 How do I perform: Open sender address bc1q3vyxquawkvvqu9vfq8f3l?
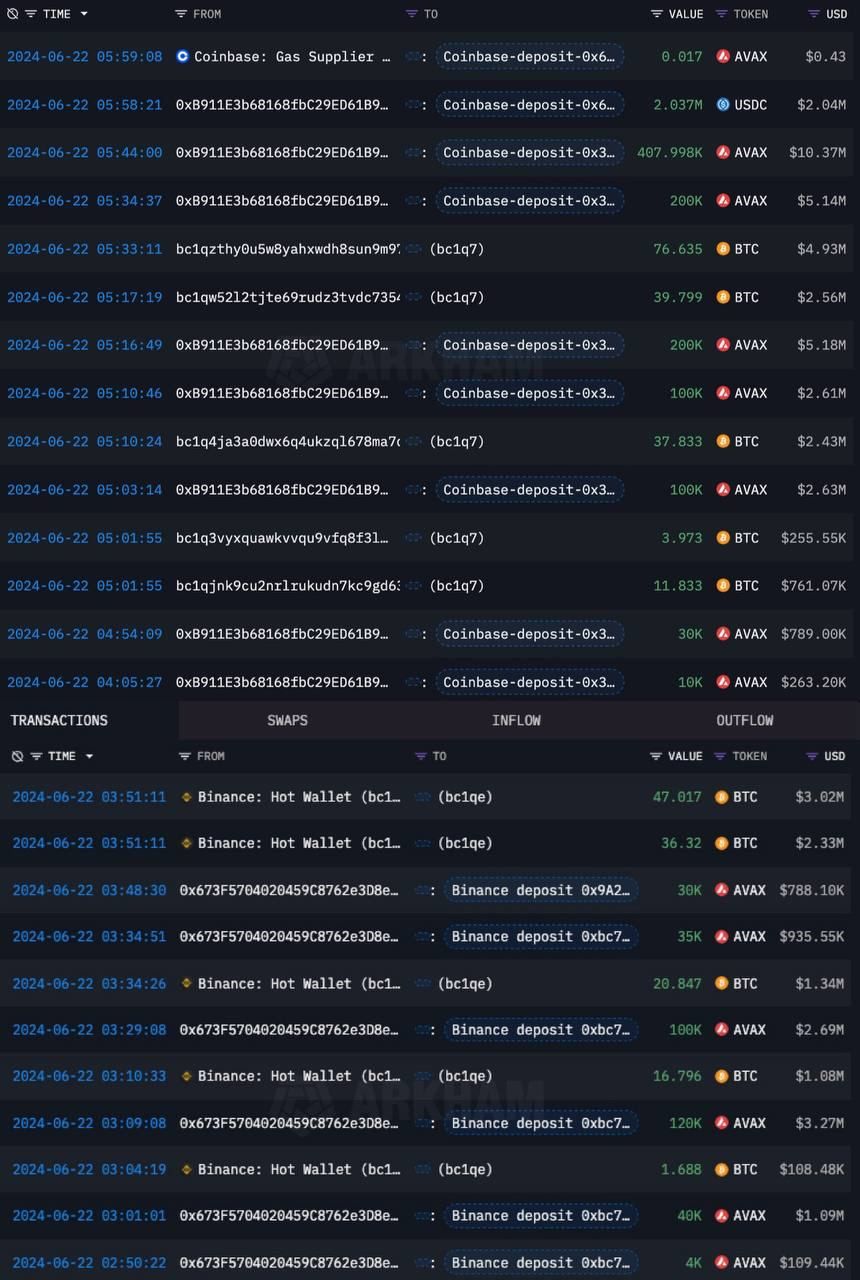coord(283,537)
